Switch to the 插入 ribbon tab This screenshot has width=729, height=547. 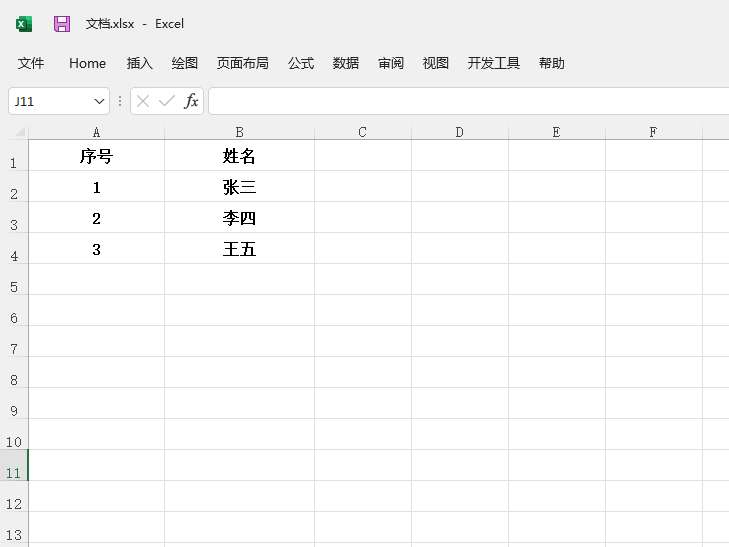coord(140,63)
